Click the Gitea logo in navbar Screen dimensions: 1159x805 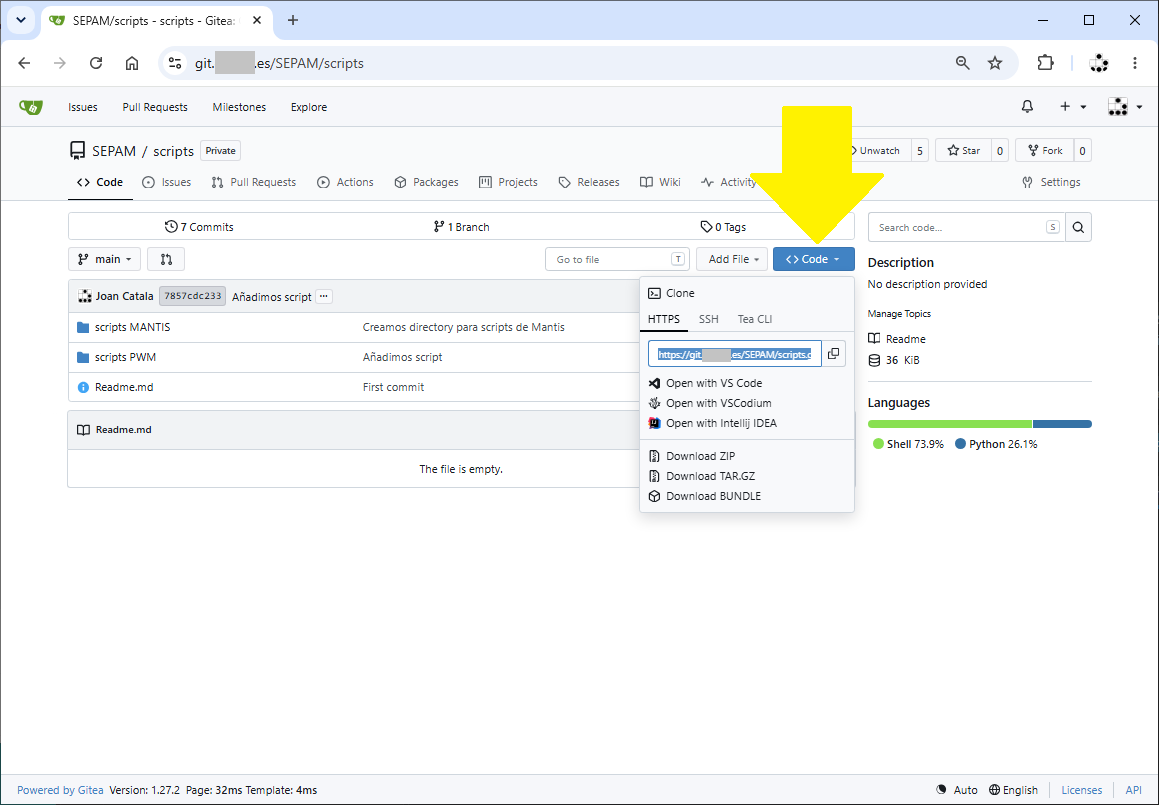[31, 107]
